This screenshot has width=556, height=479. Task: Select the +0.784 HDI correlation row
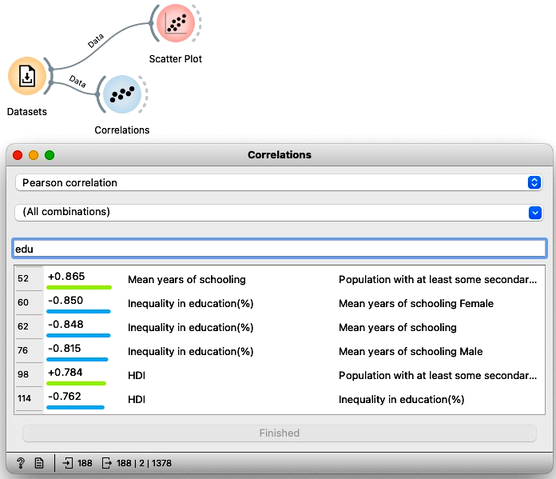[279, 375]
